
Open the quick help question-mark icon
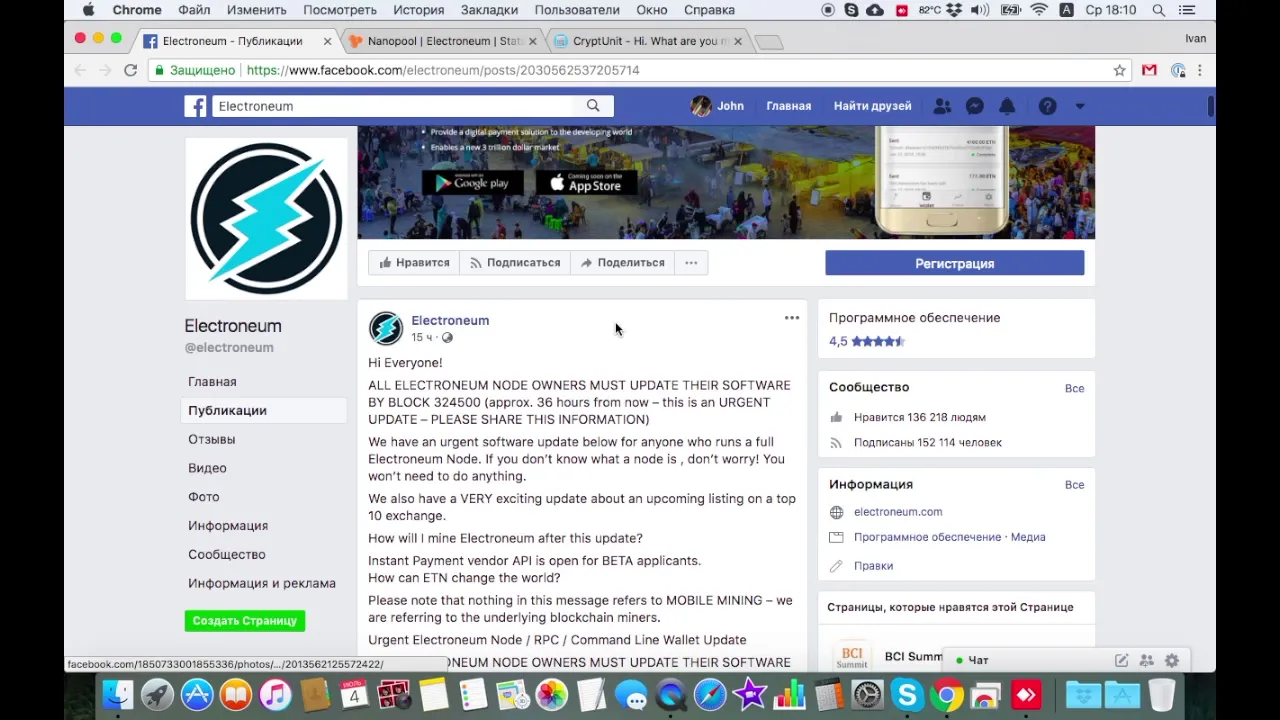point(1047,106)
